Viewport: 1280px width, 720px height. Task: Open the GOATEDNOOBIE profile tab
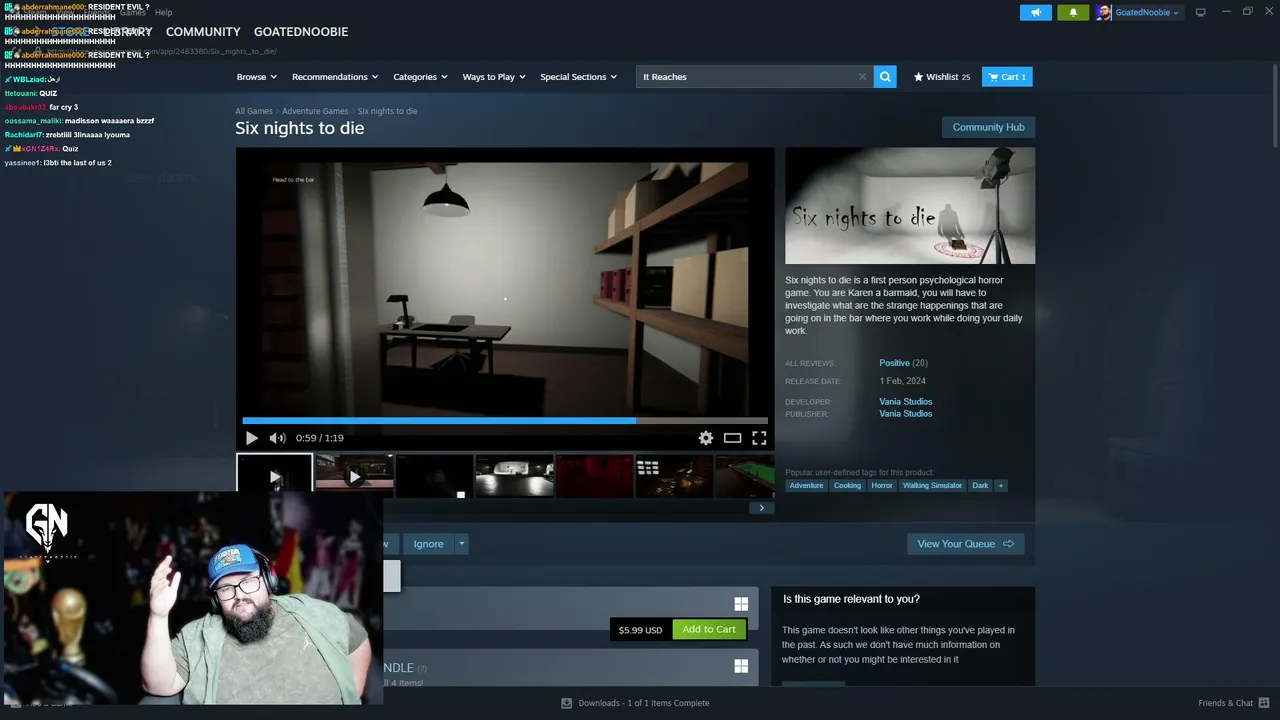(x=301, y=32)
